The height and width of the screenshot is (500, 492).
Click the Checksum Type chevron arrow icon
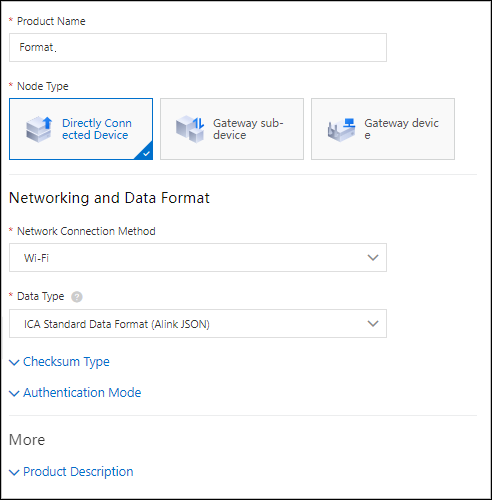click(x=14, y=362)
